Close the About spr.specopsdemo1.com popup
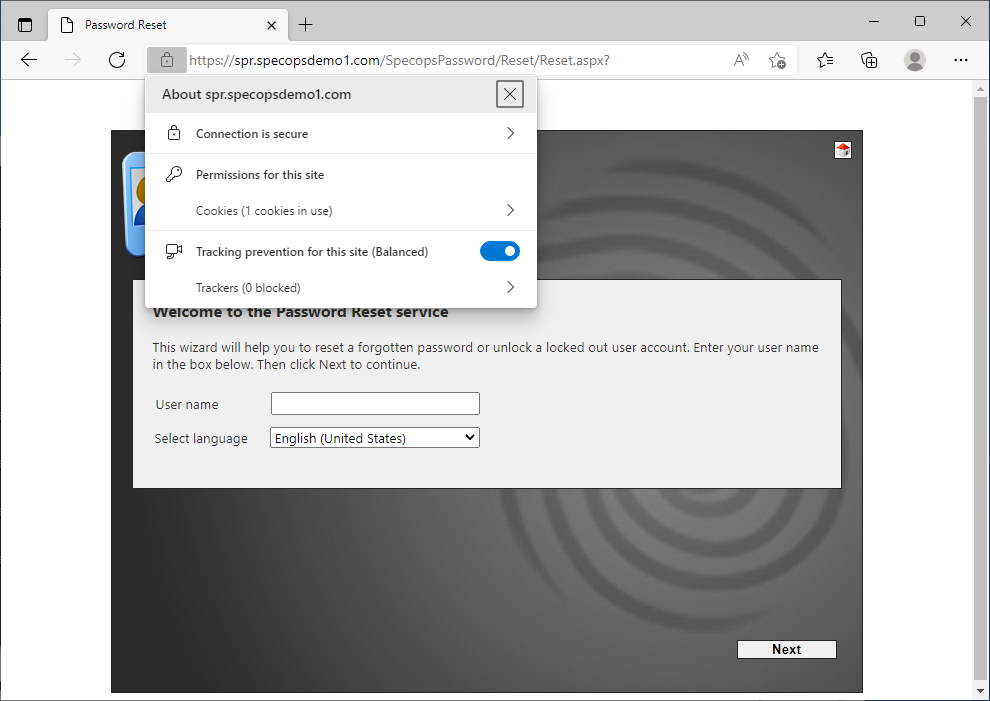This screenshot has height=701, width=990. 510,94
